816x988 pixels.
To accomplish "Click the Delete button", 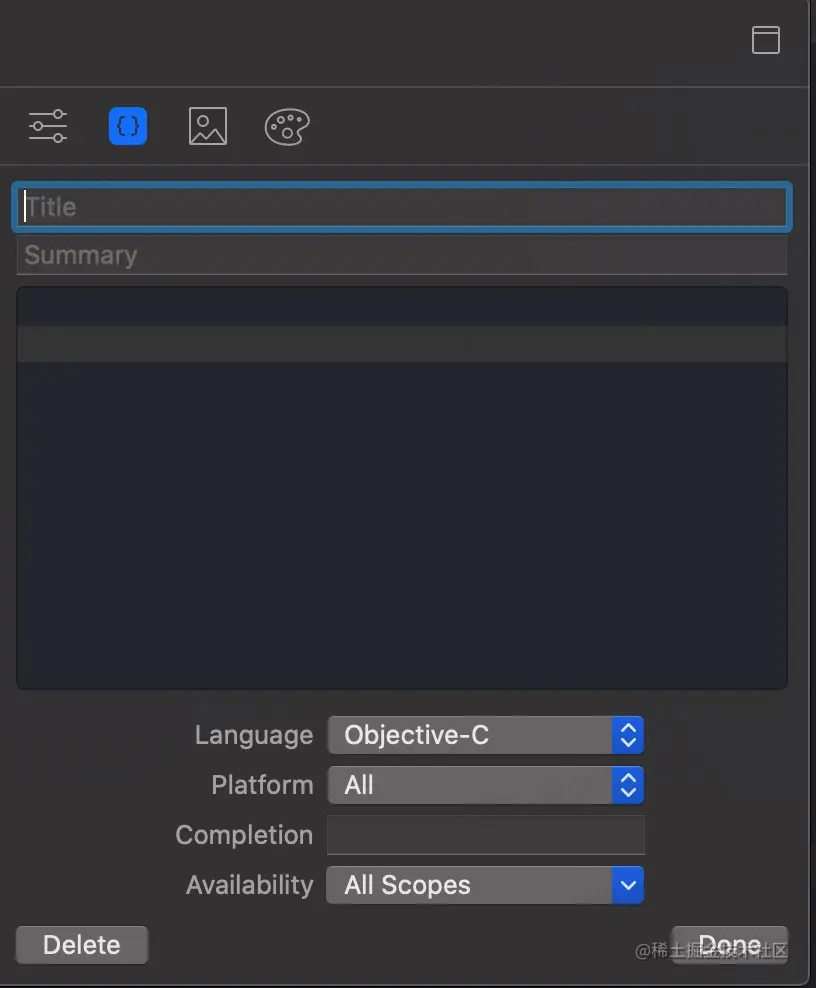I will point(82,945).
